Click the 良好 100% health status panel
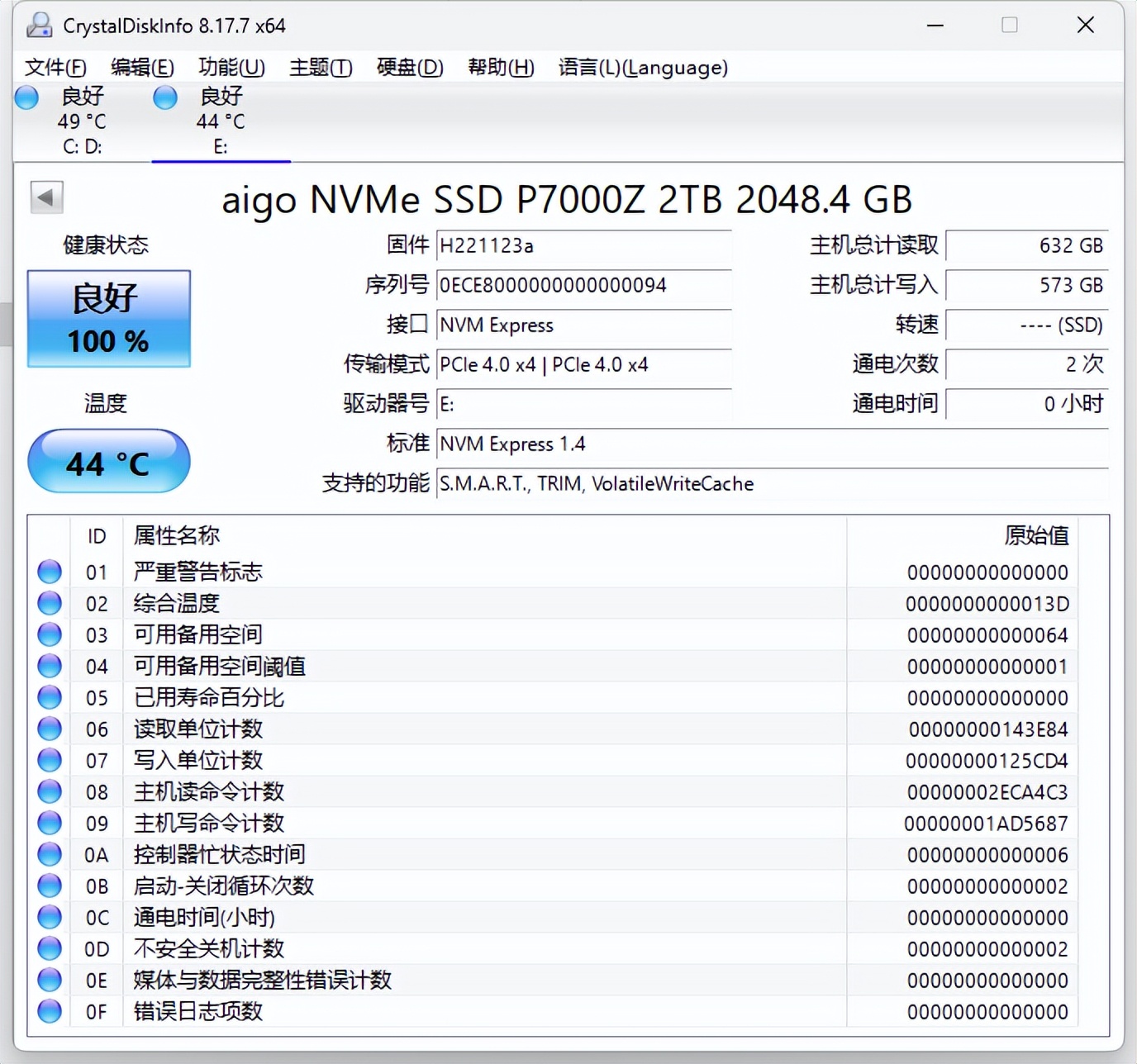This screenshot has height=1064, width=1137. pyautogui.click(x=108, y=319)
